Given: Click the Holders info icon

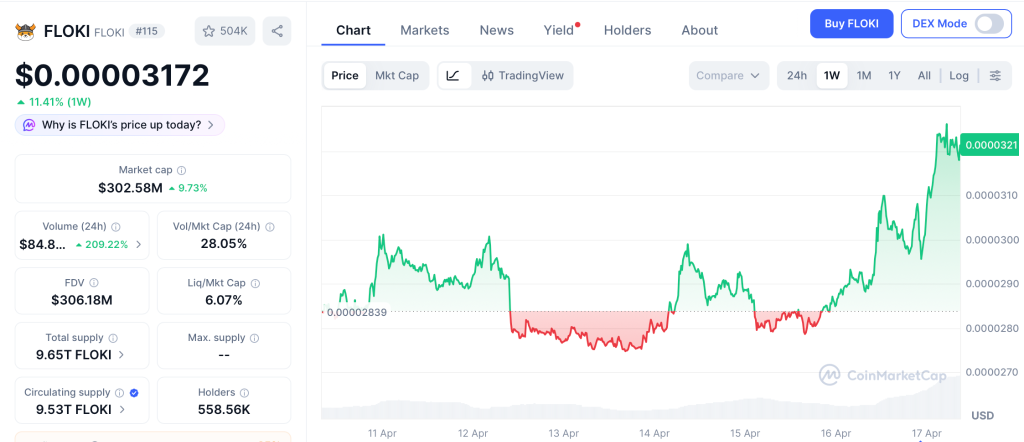Looking at the screenshot, I should point(244,393).
